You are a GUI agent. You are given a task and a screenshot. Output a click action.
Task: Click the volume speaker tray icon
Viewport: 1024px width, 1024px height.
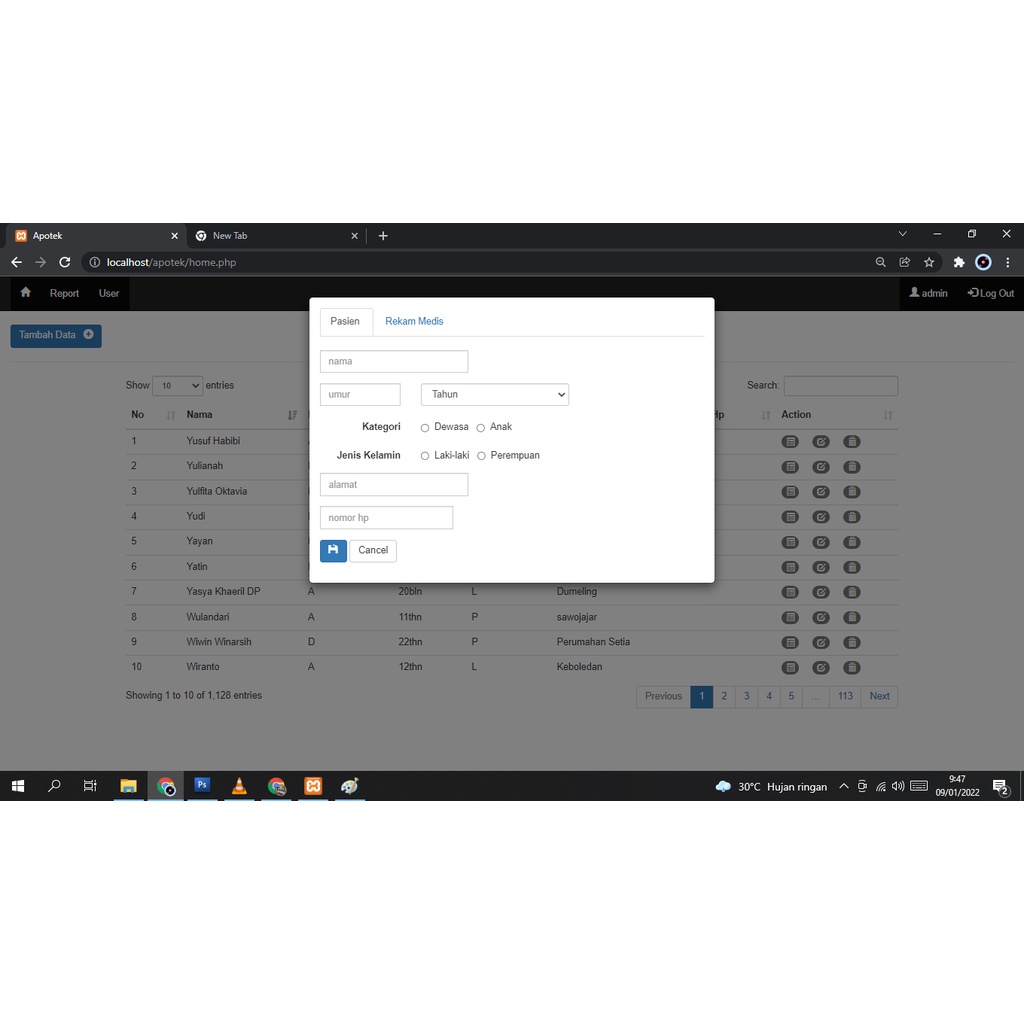tap(898, 786)
